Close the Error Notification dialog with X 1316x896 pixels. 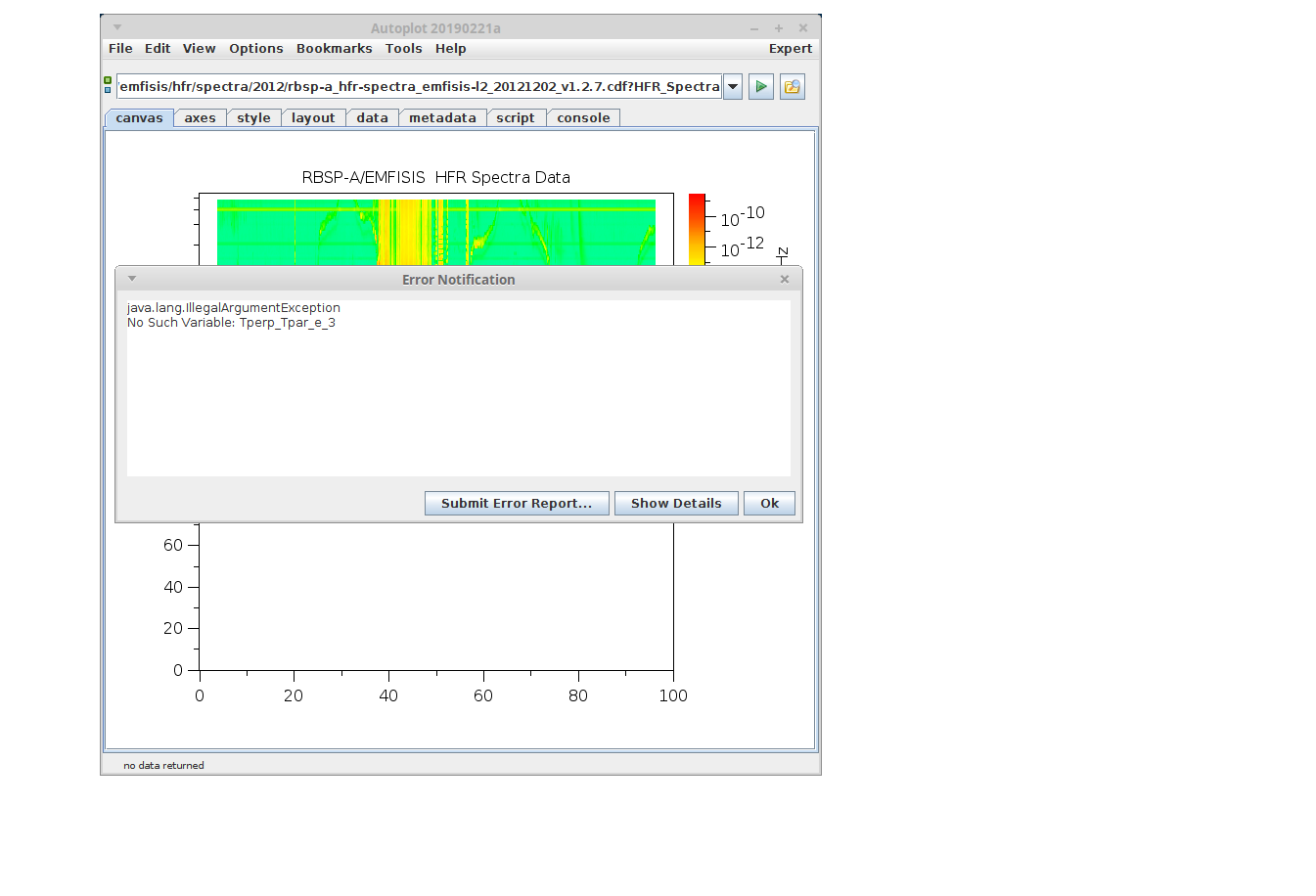click(784, 280)
